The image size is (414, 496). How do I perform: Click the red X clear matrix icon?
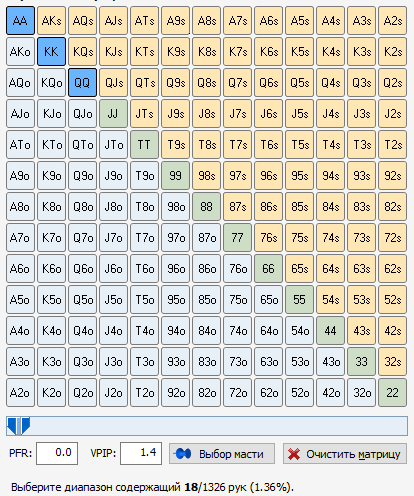(294, 454)
